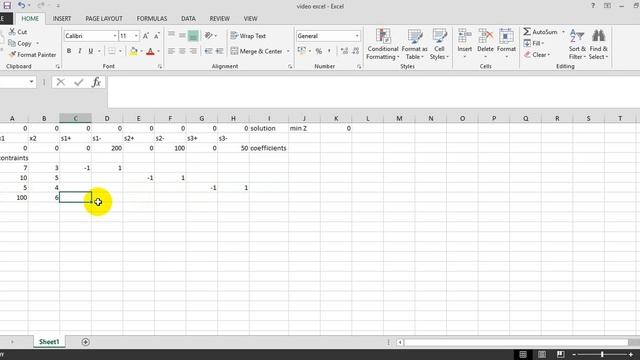Click the Insert Function fx icon

click(96, 82)
